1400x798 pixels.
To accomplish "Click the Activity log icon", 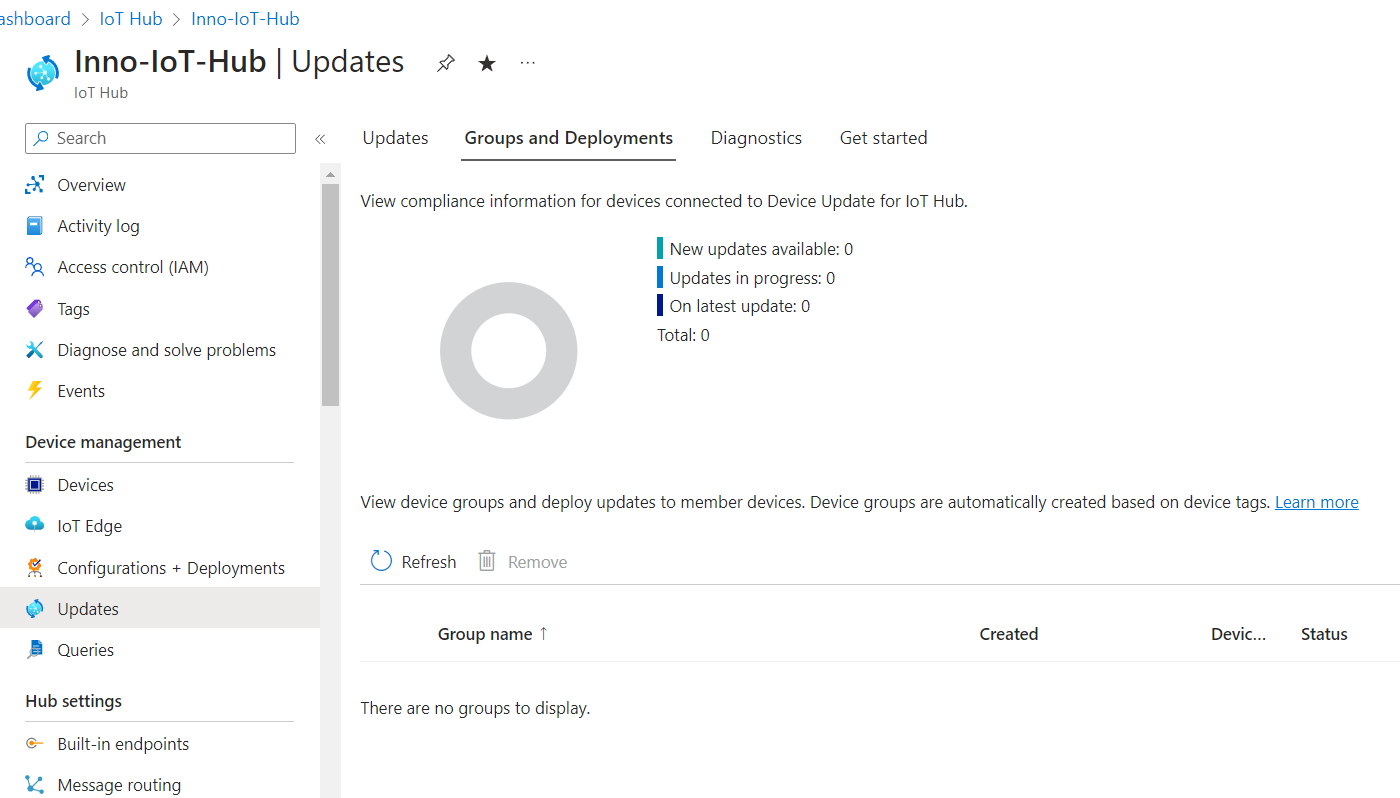I will click(35, 226).
